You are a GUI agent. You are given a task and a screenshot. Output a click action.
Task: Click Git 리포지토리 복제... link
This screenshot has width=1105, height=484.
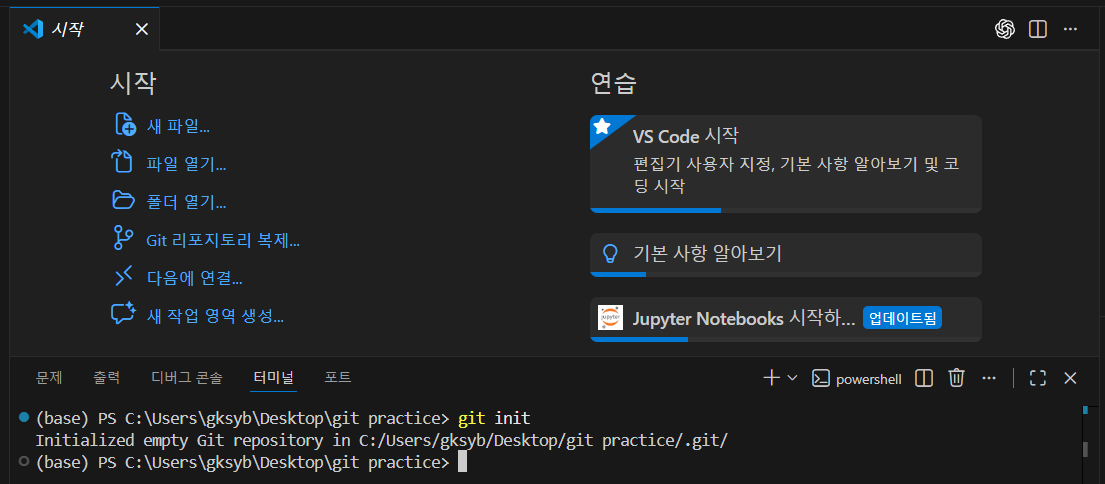click(223, 241)
